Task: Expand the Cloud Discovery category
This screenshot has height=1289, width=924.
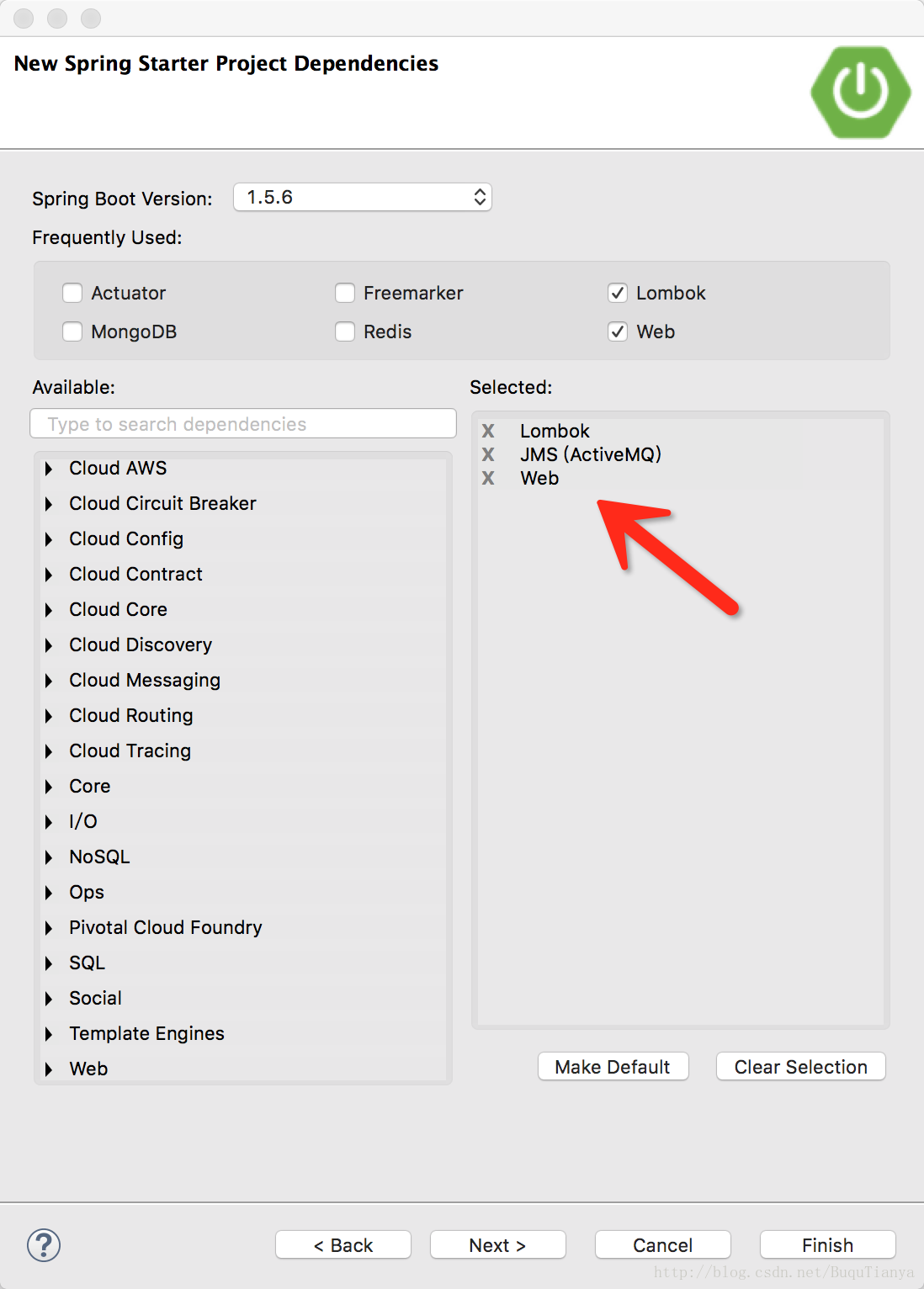Action: (x=49, y=645)
